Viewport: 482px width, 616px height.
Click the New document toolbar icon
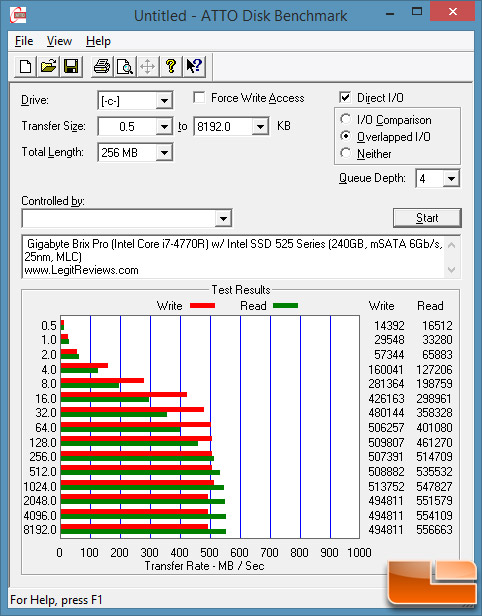[26, 66]
